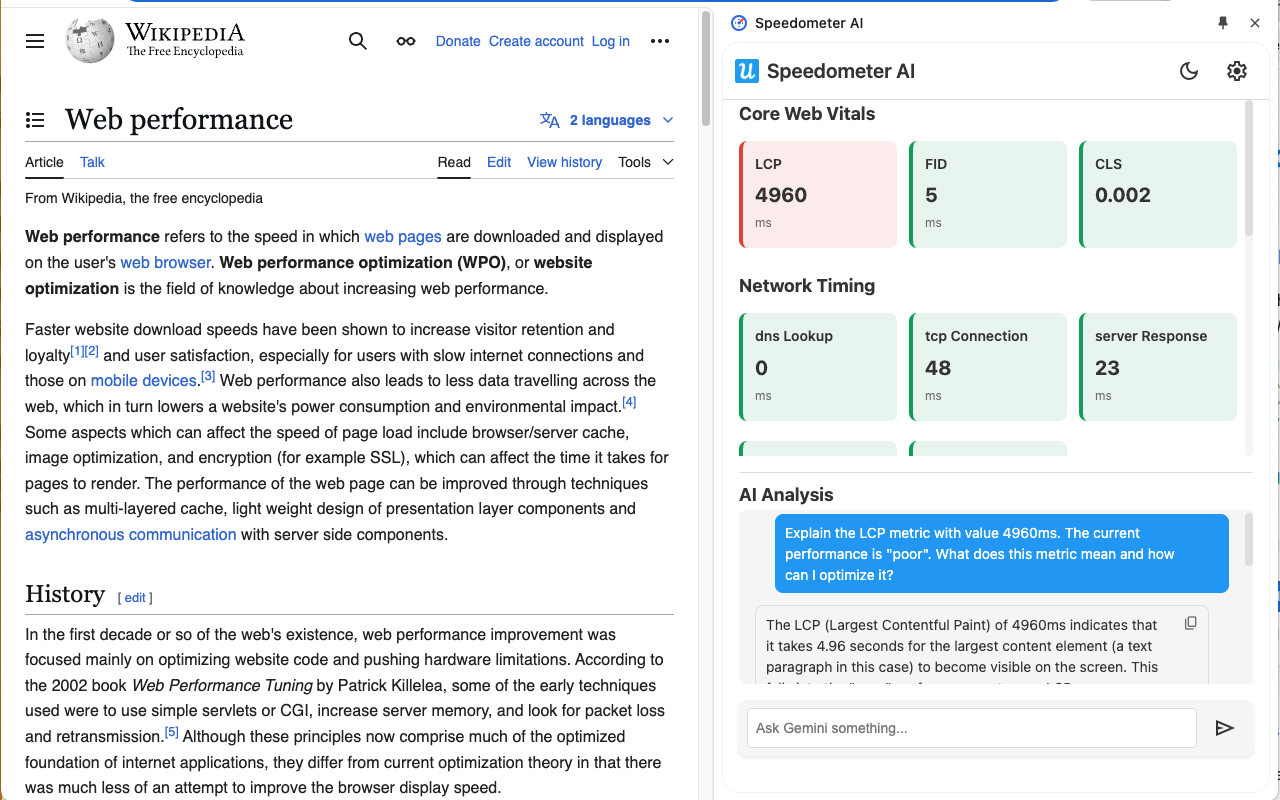Select the Article tab
This screenshot has height=800, width=1280.
click(x=44, y=162)
